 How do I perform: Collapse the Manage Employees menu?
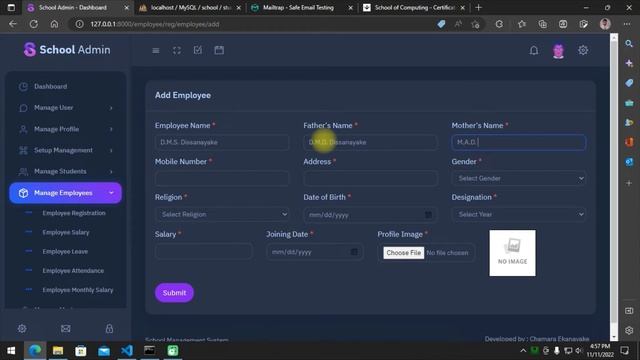pos(65,193)
